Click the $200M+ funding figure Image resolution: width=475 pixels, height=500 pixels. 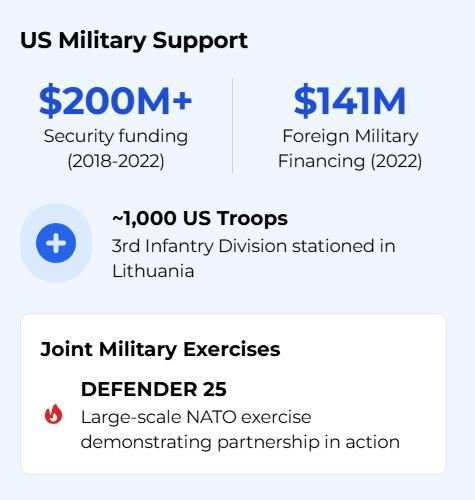[115, 101]
